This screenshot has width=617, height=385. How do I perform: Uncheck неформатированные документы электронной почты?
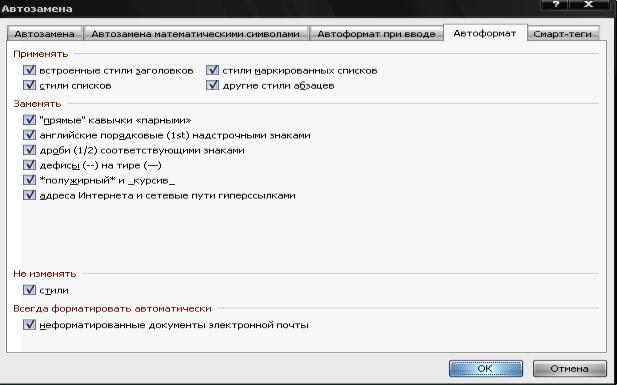coord(30,325)
